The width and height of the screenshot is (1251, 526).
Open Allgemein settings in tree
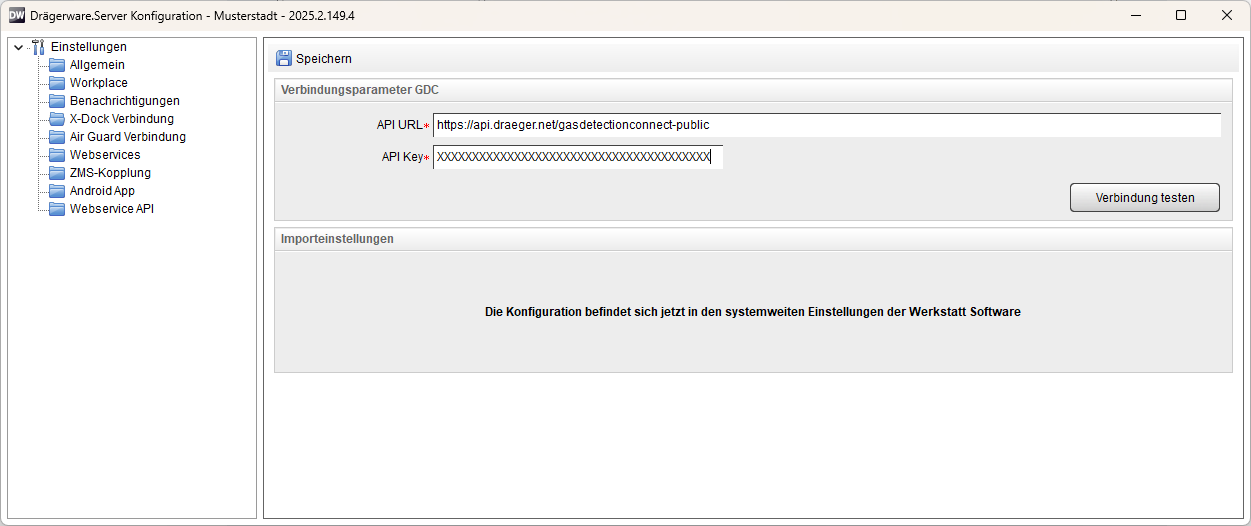coord(97,65)
